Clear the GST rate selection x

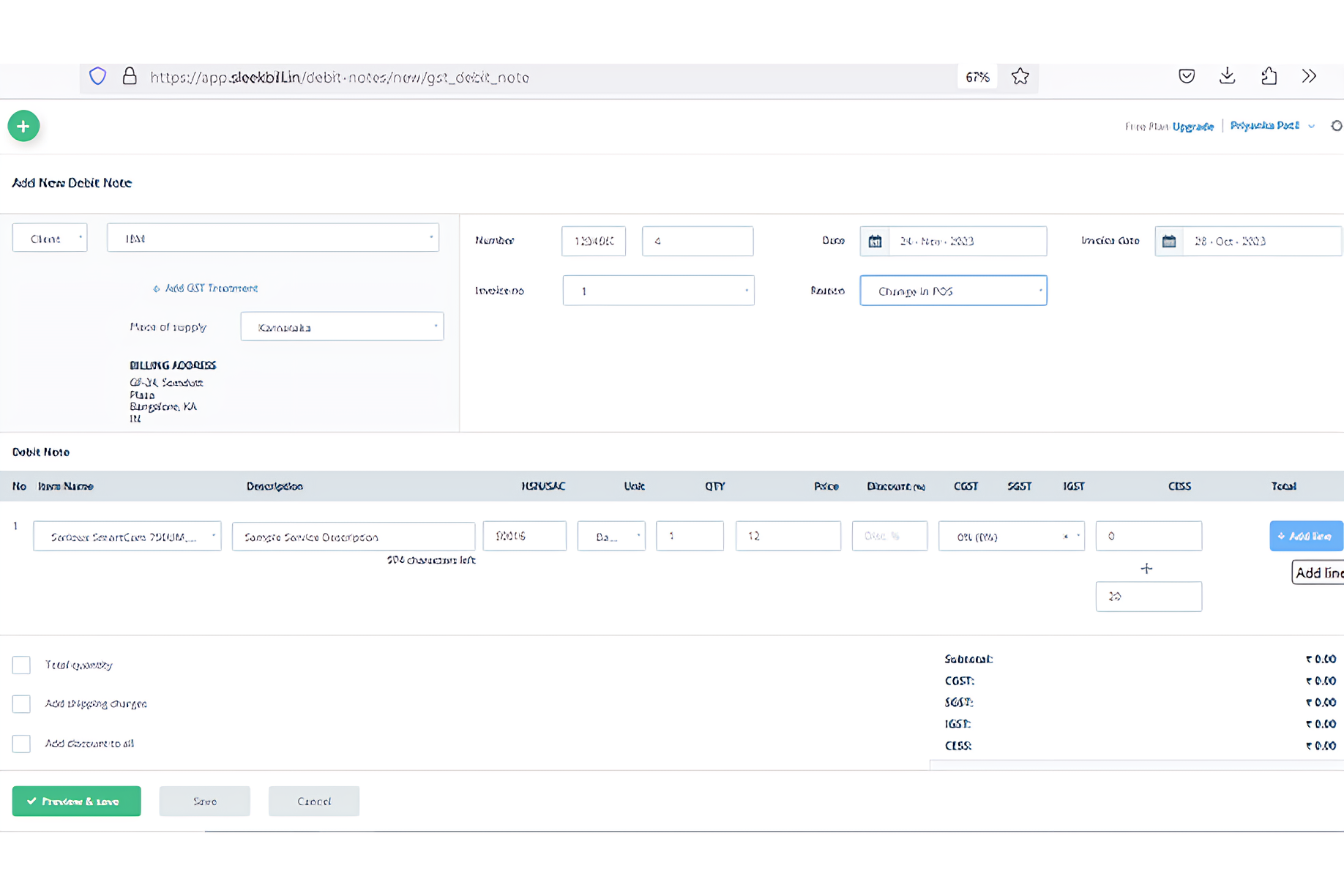[1065, 537]
